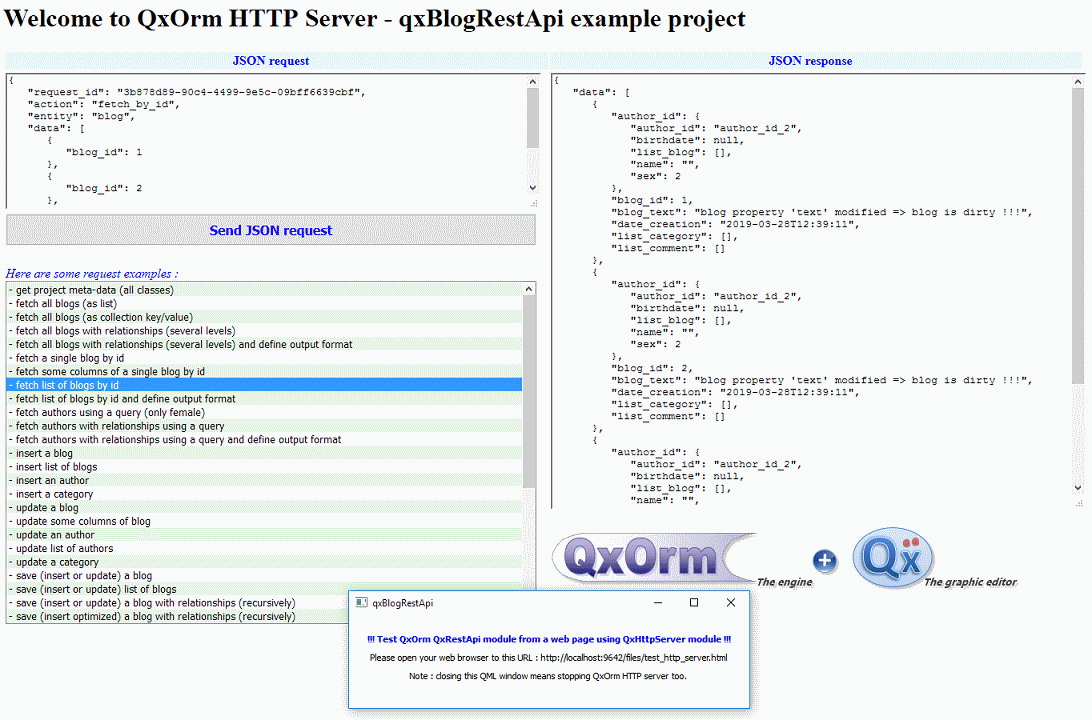Click the qxBlogRestApi window title bar icon

click(363, 603)
